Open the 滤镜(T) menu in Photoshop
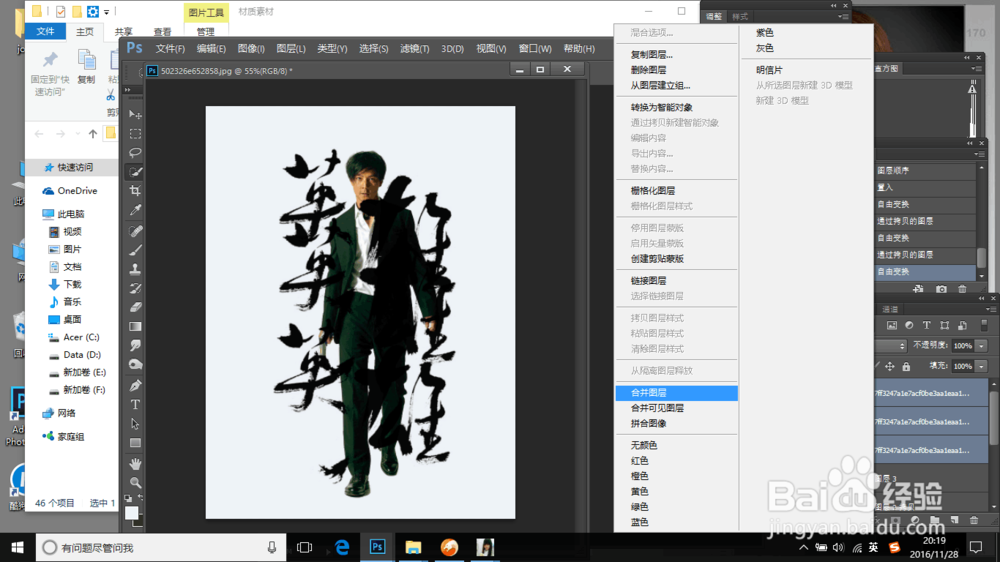The height and width of the screenshot is (562, 1000). [x=415, y=48]
